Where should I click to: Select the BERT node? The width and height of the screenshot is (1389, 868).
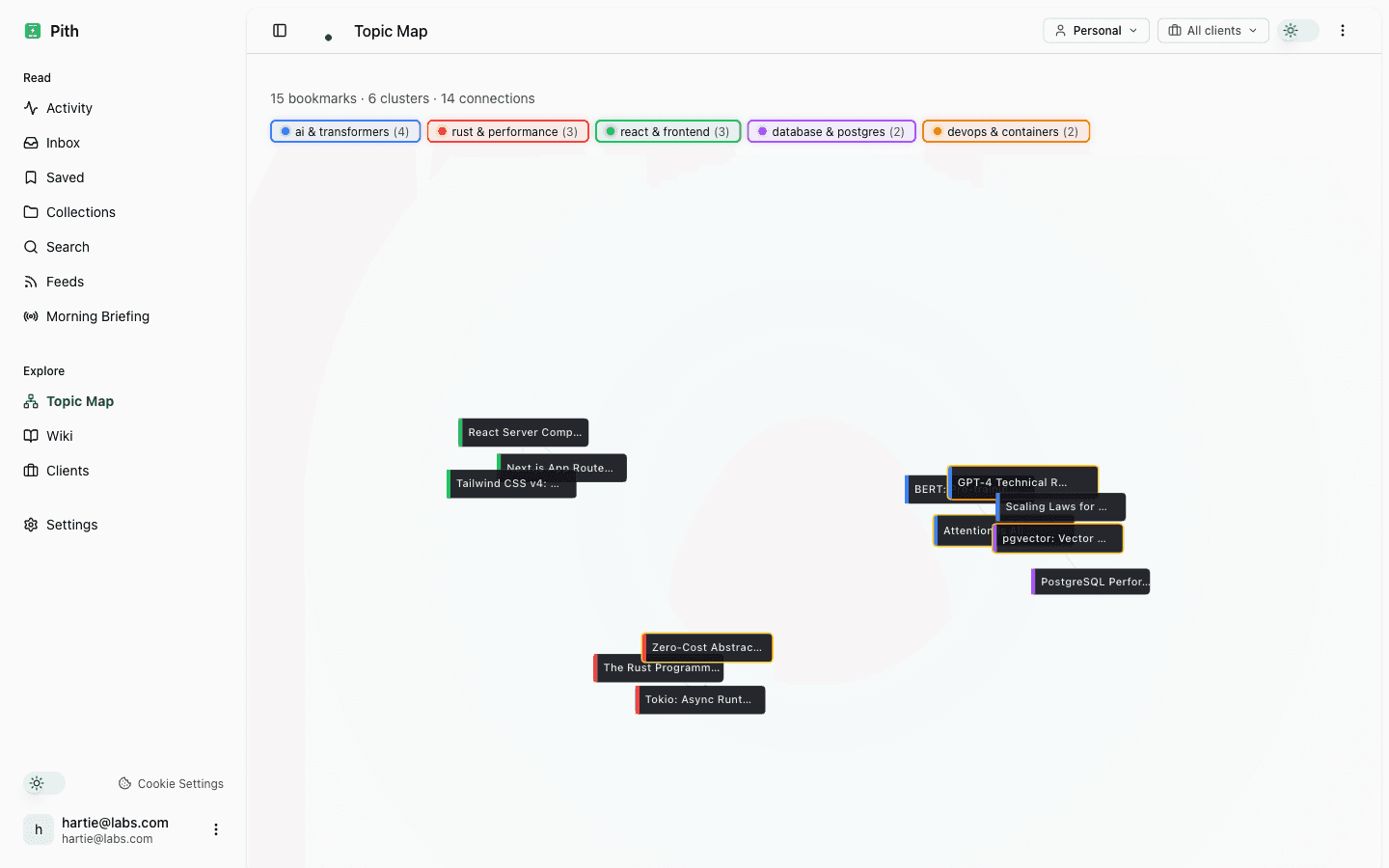(x=925, y=490)
